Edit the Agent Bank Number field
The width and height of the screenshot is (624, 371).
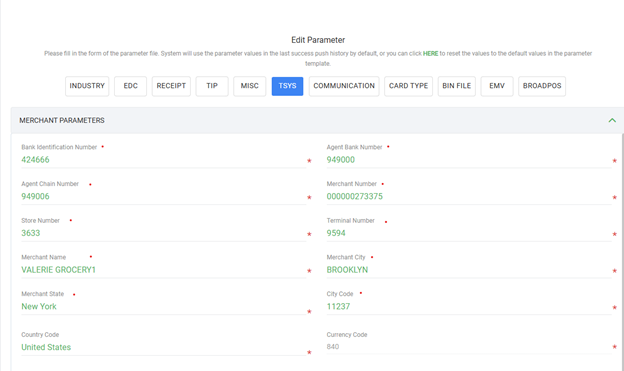point(469,160)
